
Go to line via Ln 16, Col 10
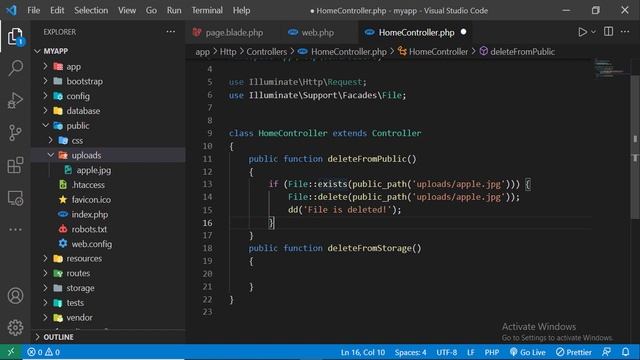click(x=362, y=352)
